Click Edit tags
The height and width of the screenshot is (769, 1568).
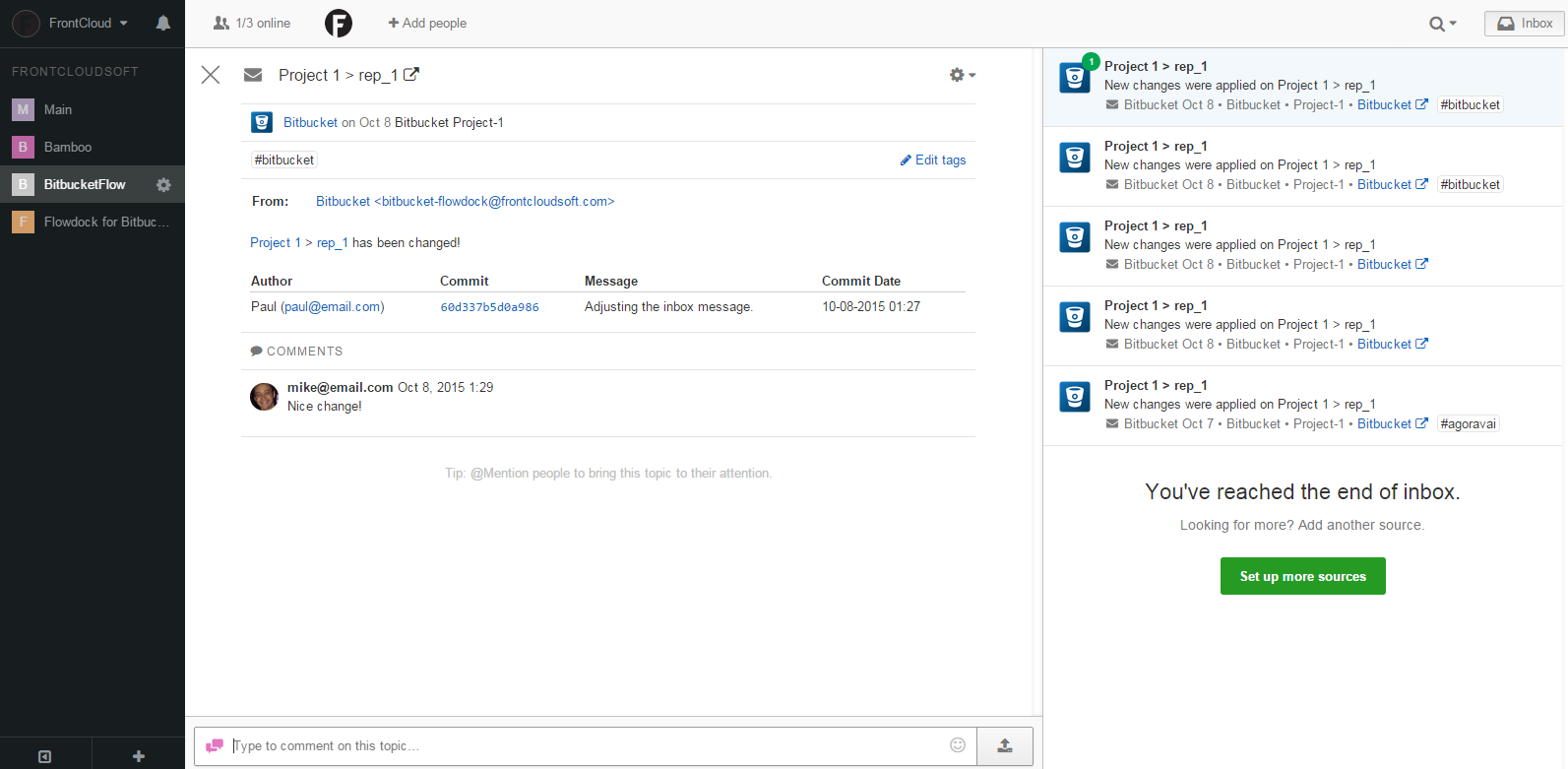point(933,160)
